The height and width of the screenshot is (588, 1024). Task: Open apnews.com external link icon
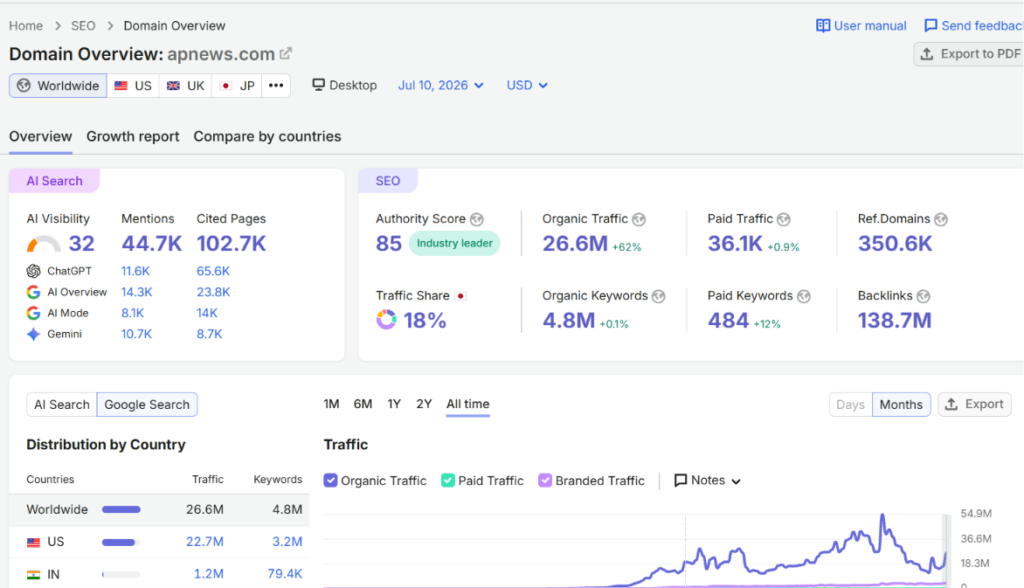tap(285, 54)
